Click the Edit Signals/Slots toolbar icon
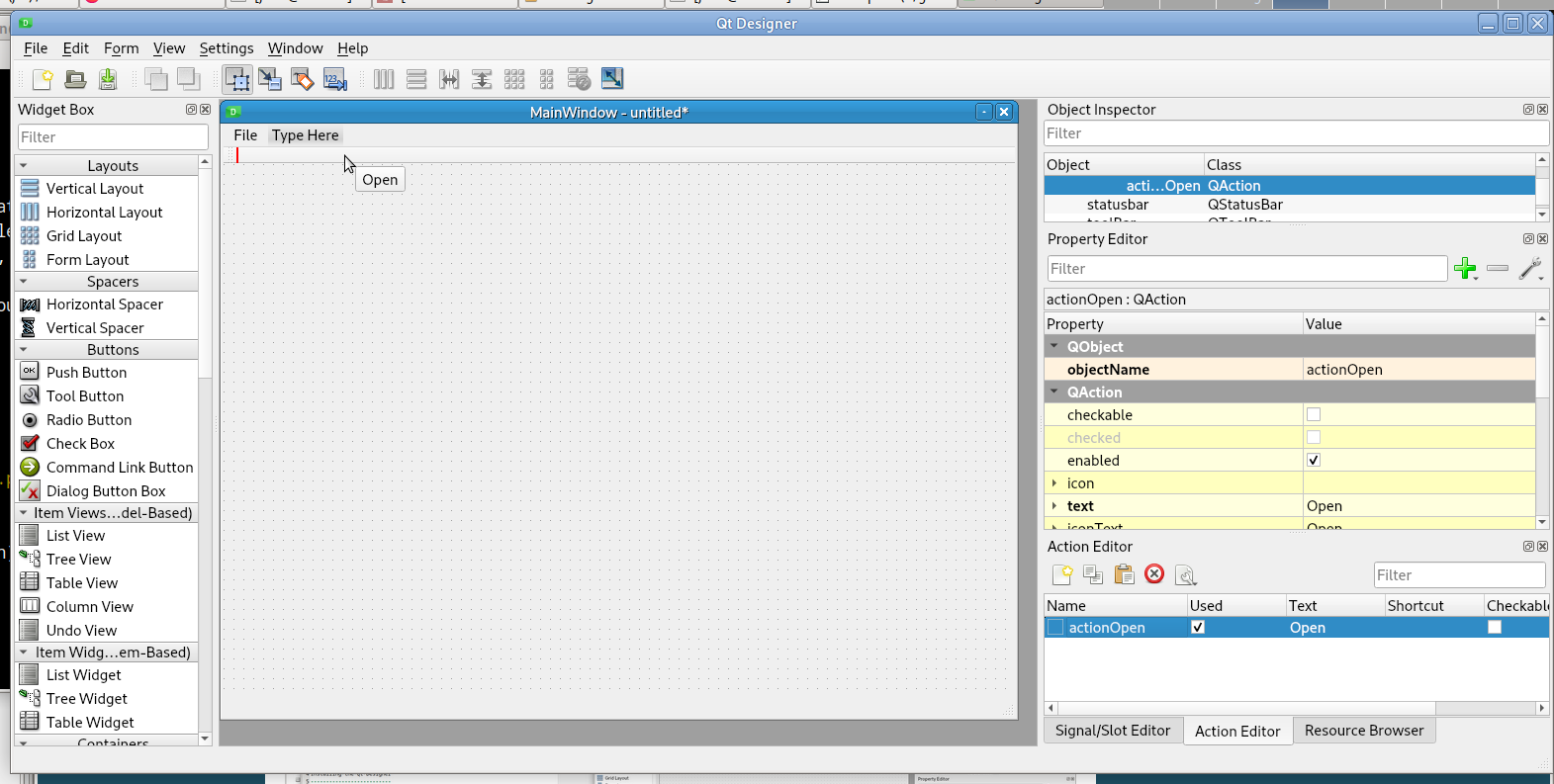 click(x=269, y=79)
